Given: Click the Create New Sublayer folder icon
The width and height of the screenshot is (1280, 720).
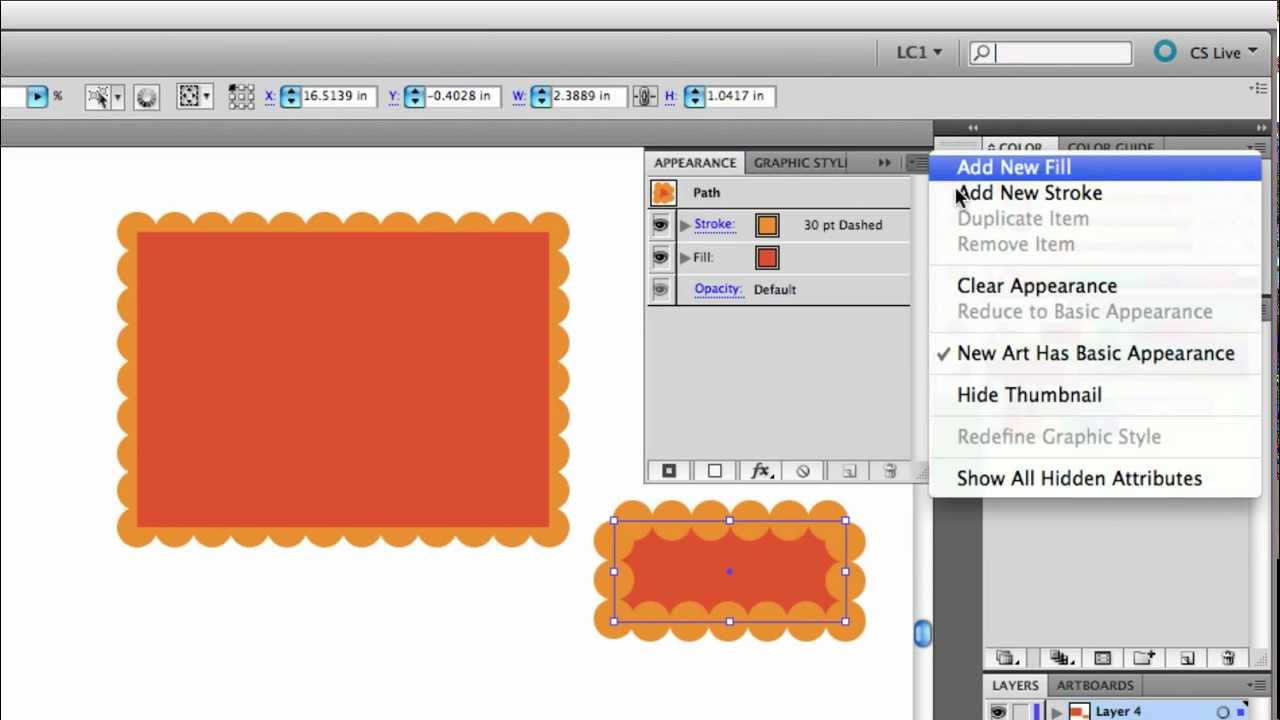Looking at the screenshot, I should [1143, 658].
